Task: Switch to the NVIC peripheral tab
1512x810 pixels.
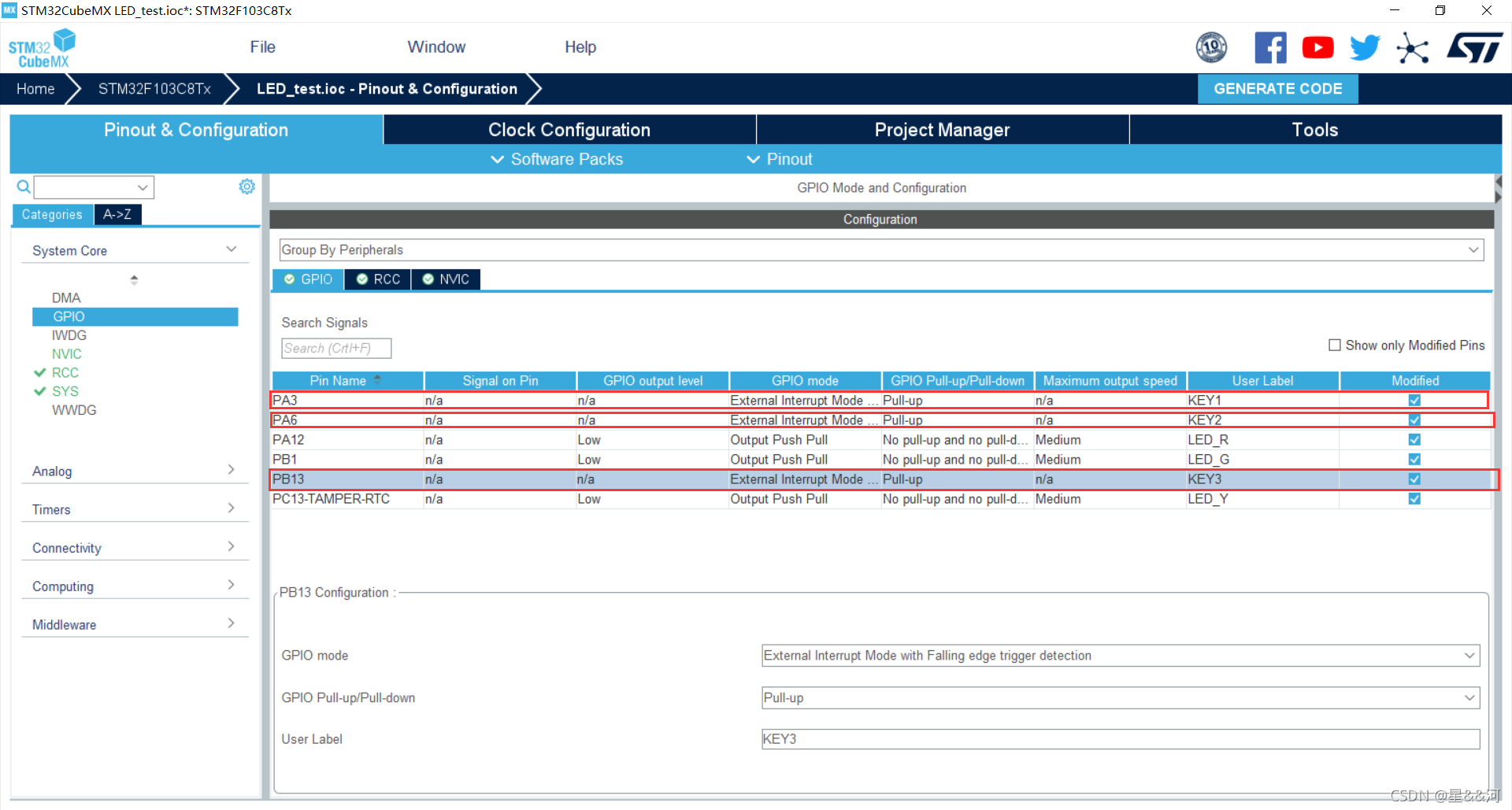Action: pos(446,279)
